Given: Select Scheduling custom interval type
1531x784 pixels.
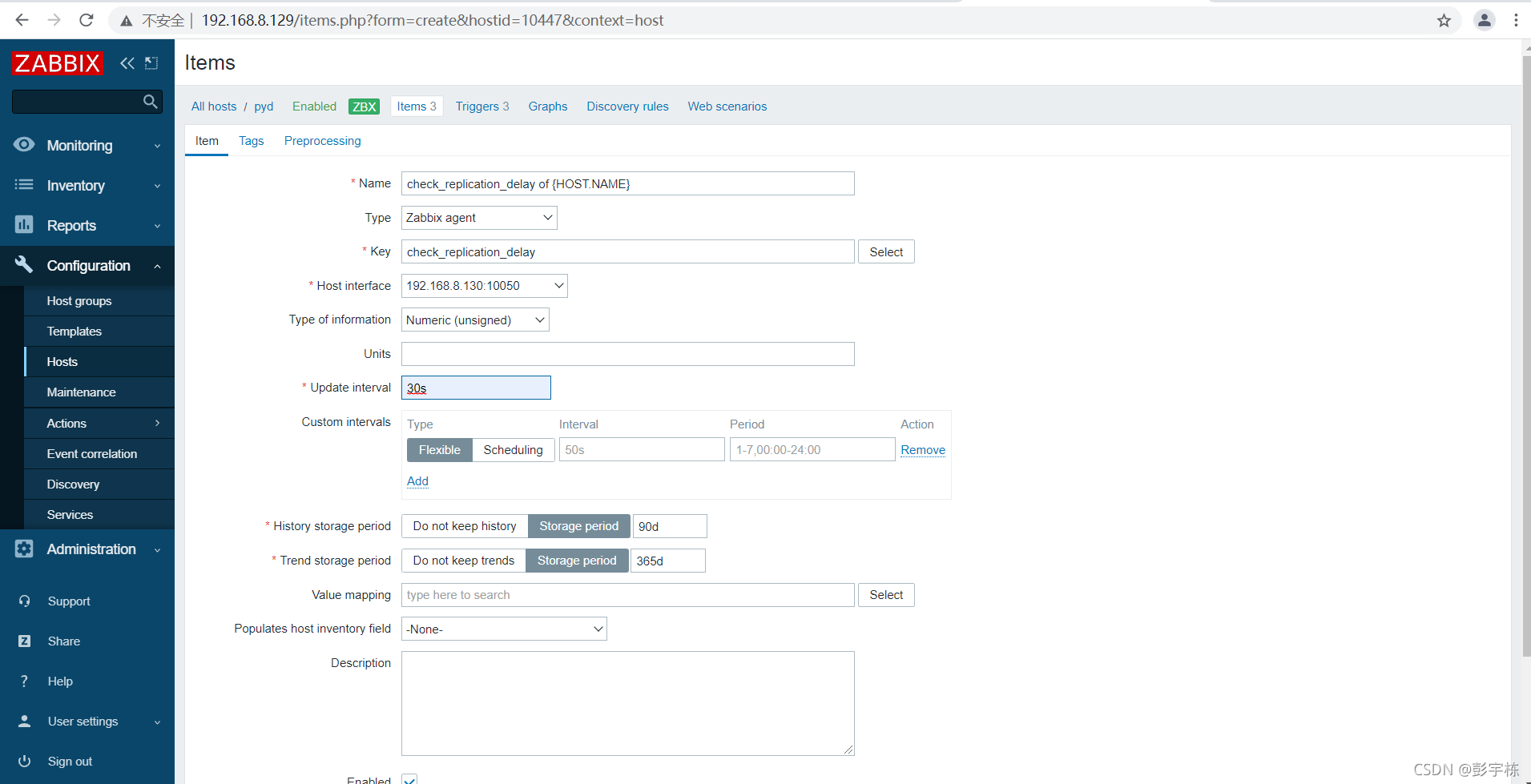Looking at the screenshot, I should coord(513,450).
